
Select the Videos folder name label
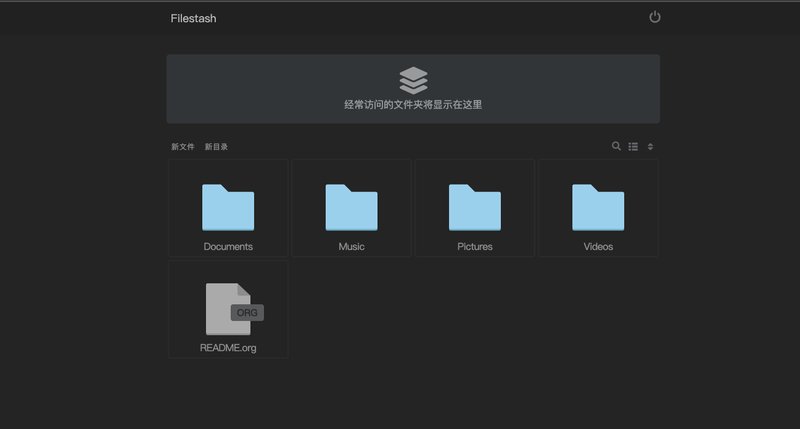click(x=598, y=246)
